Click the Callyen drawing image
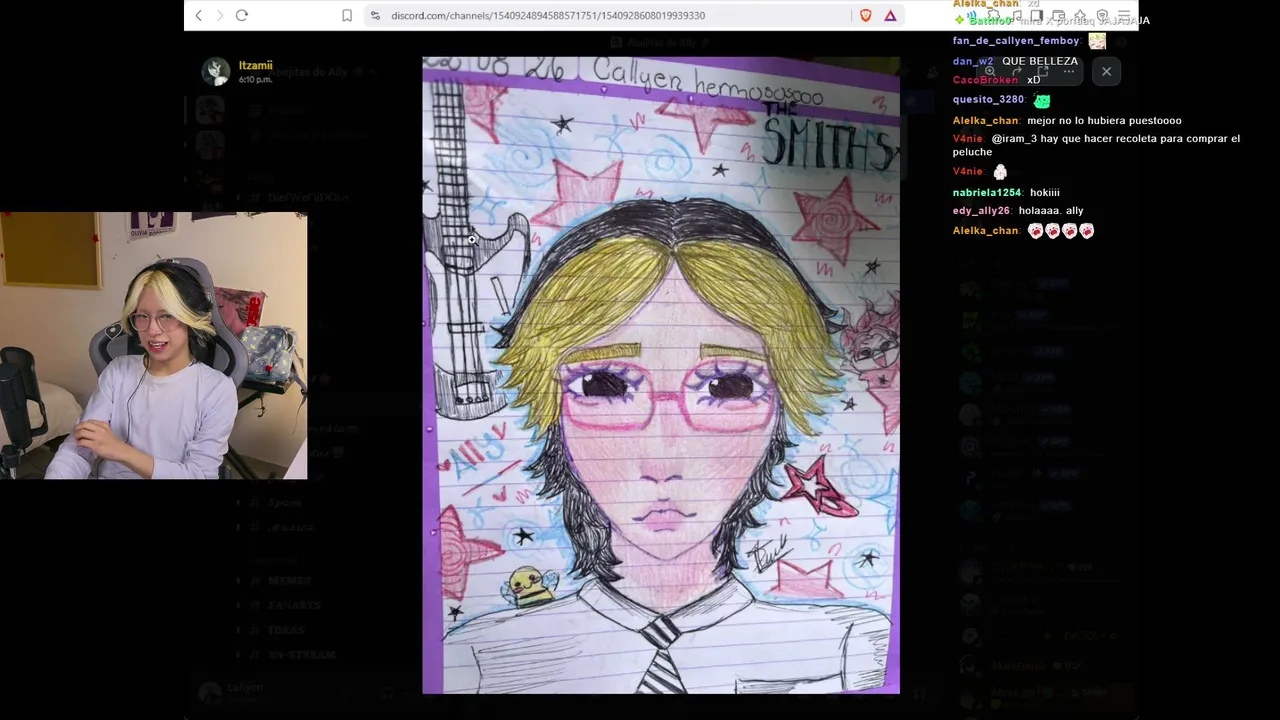This screenshot has width=1280, height=720. [x=661, y=375]
